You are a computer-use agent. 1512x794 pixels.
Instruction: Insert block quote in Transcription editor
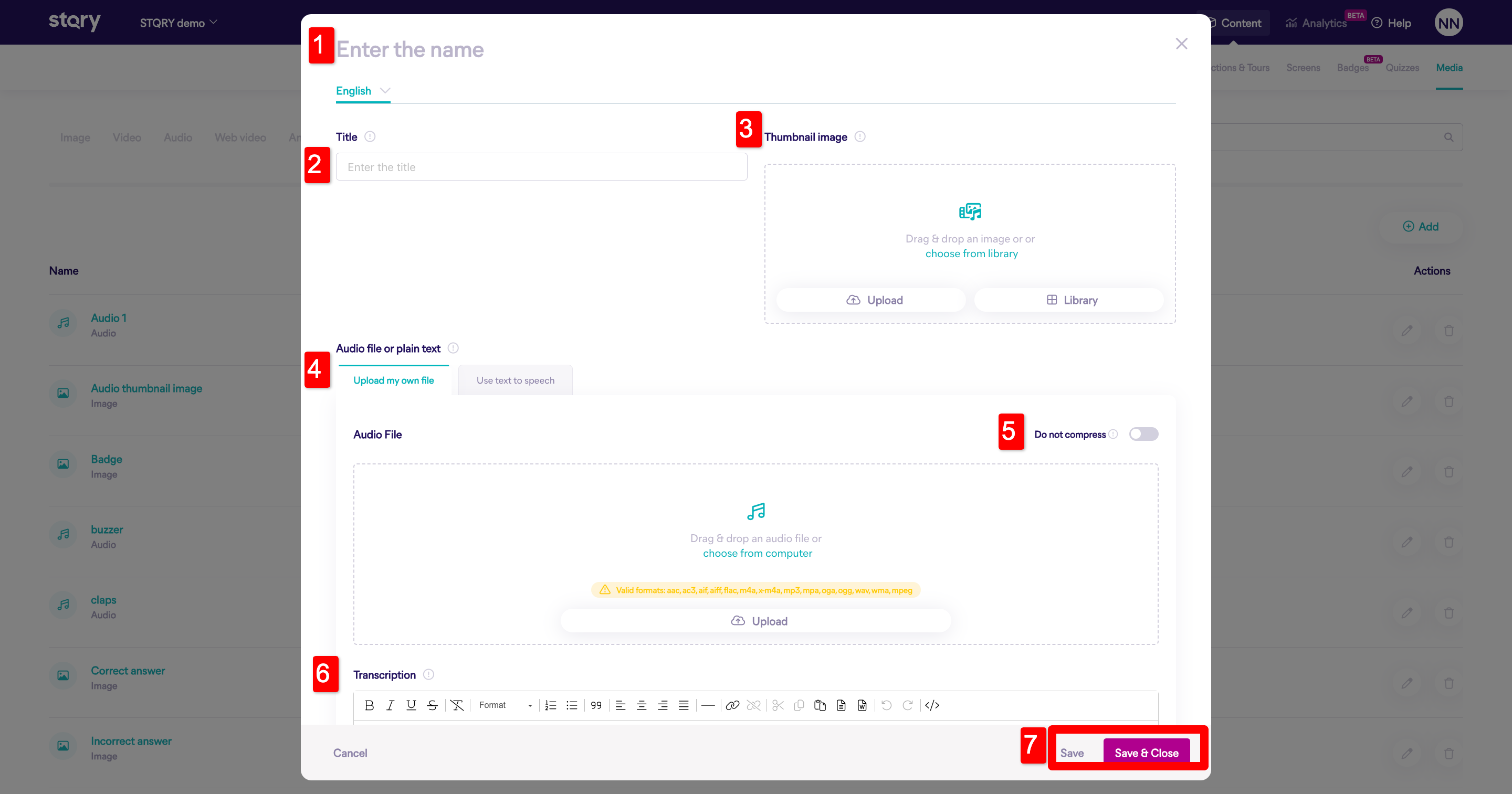596,705
